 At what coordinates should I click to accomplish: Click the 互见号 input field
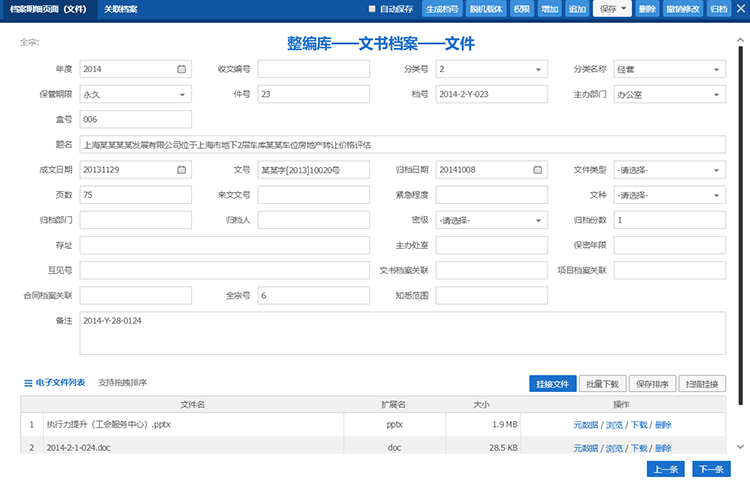click(x=225, y=270)
